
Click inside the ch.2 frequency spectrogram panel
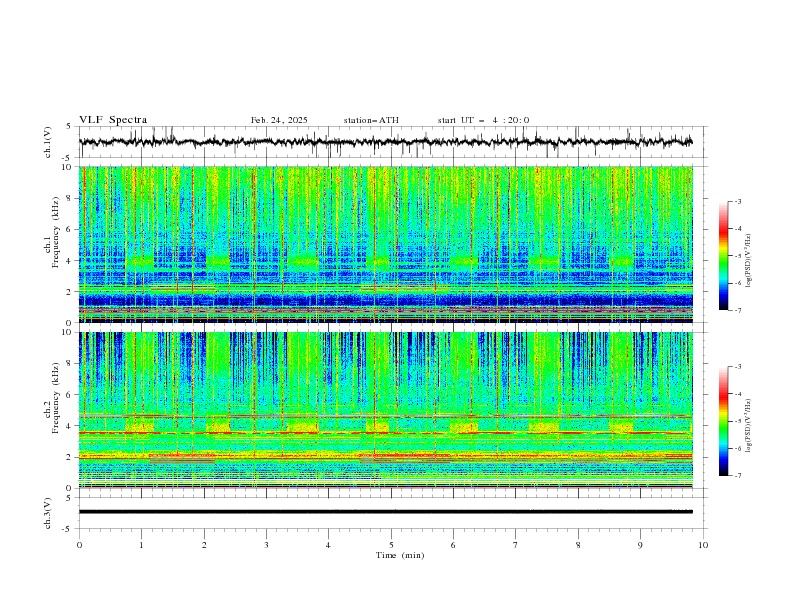386,410
